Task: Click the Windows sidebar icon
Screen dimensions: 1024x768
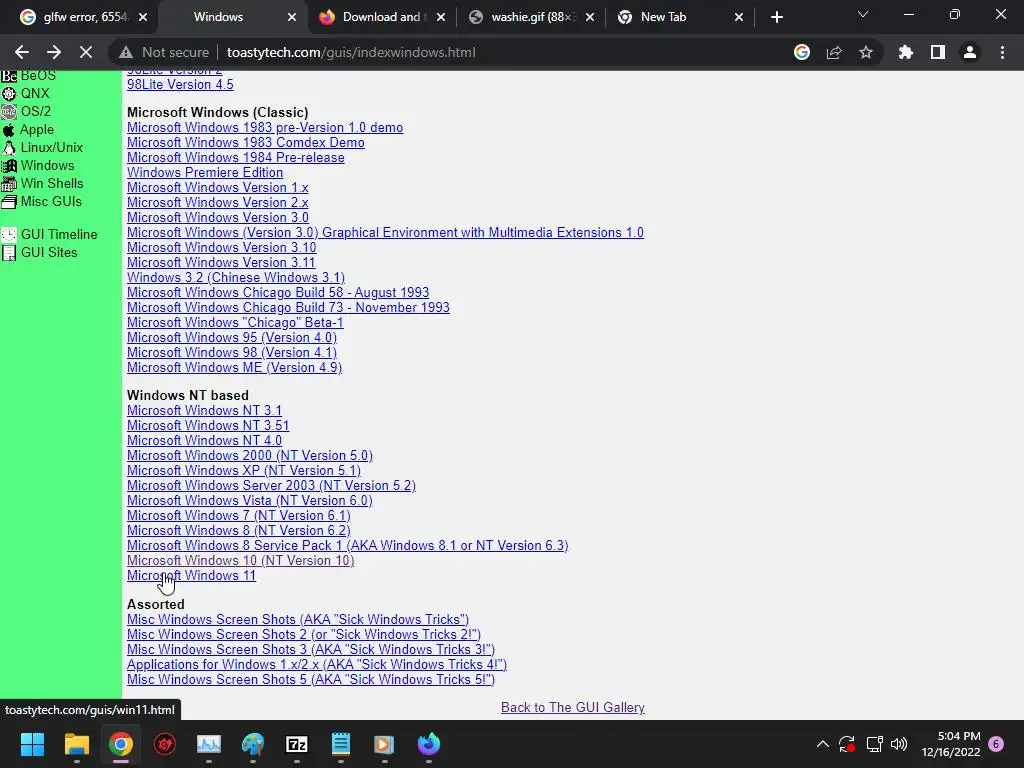Action: 8,166
